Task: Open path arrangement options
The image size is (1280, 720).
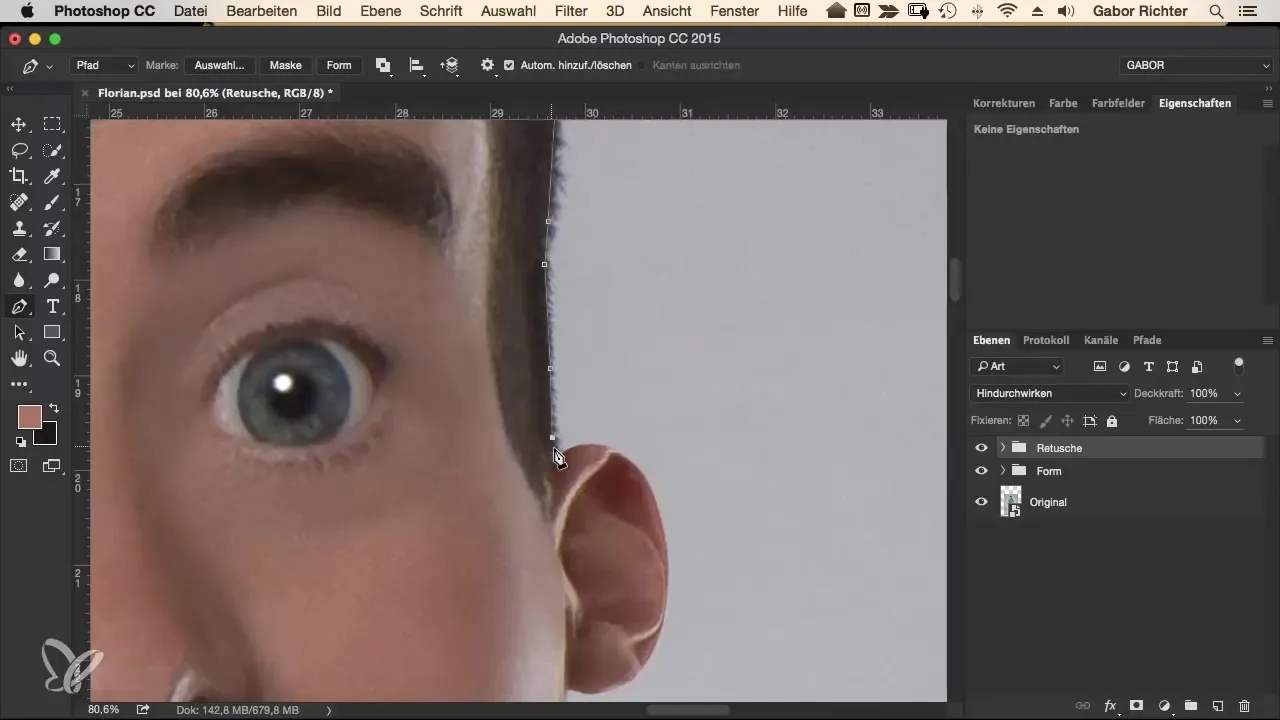Action: pyautogui.click(x=449, y=65)
